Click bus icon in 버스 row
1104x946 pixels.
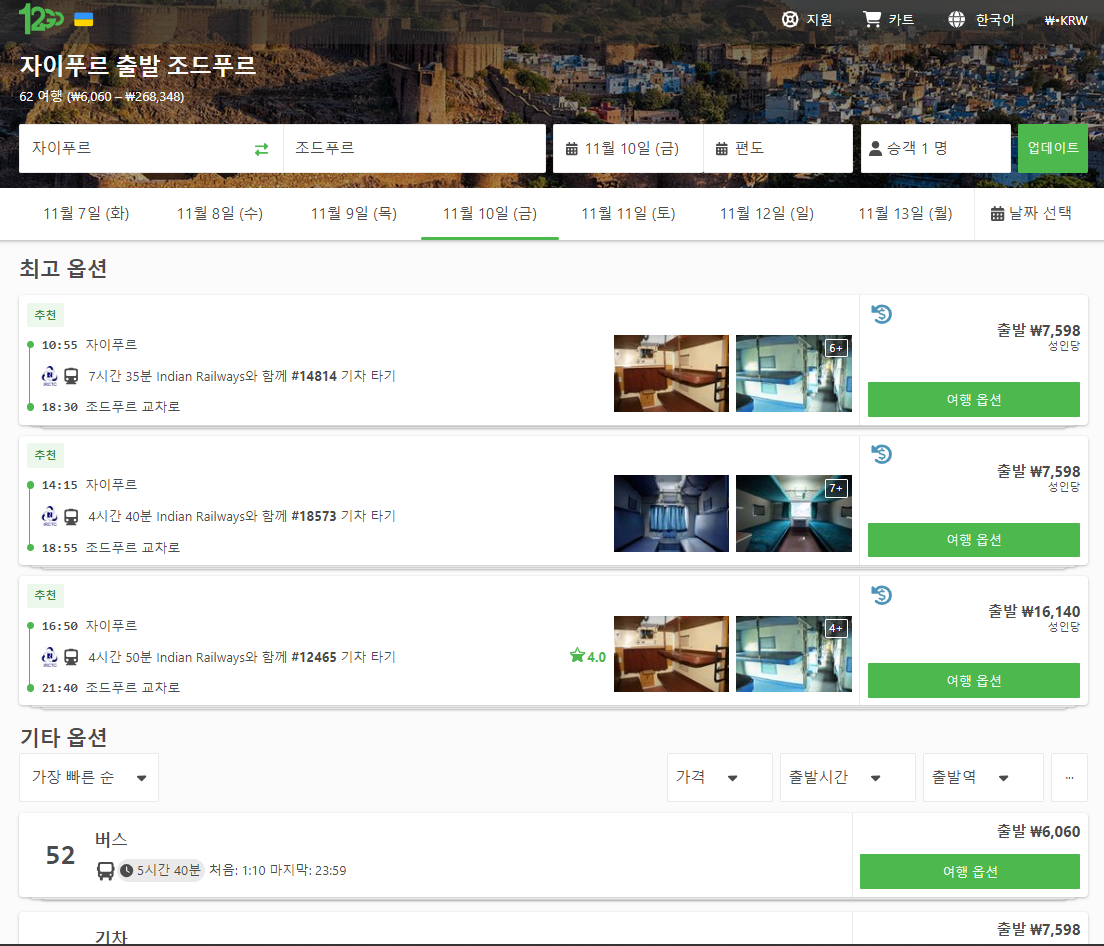click(105, 871)
